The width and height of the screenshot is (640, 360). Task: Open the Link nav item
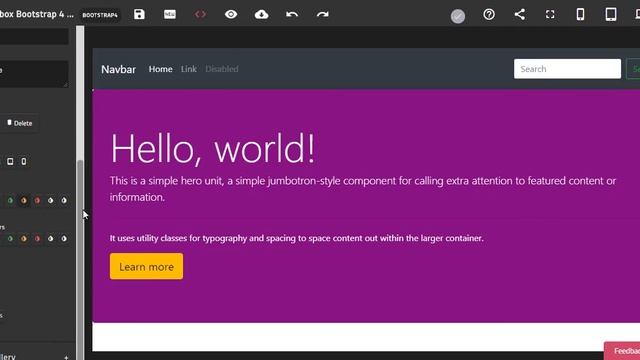(189, 69)
